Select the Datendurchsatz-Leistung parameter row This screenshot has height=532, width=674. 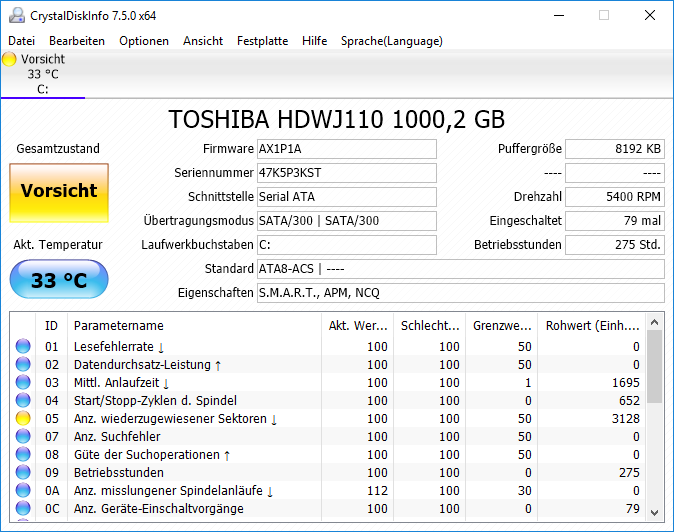tap(328, 364)
